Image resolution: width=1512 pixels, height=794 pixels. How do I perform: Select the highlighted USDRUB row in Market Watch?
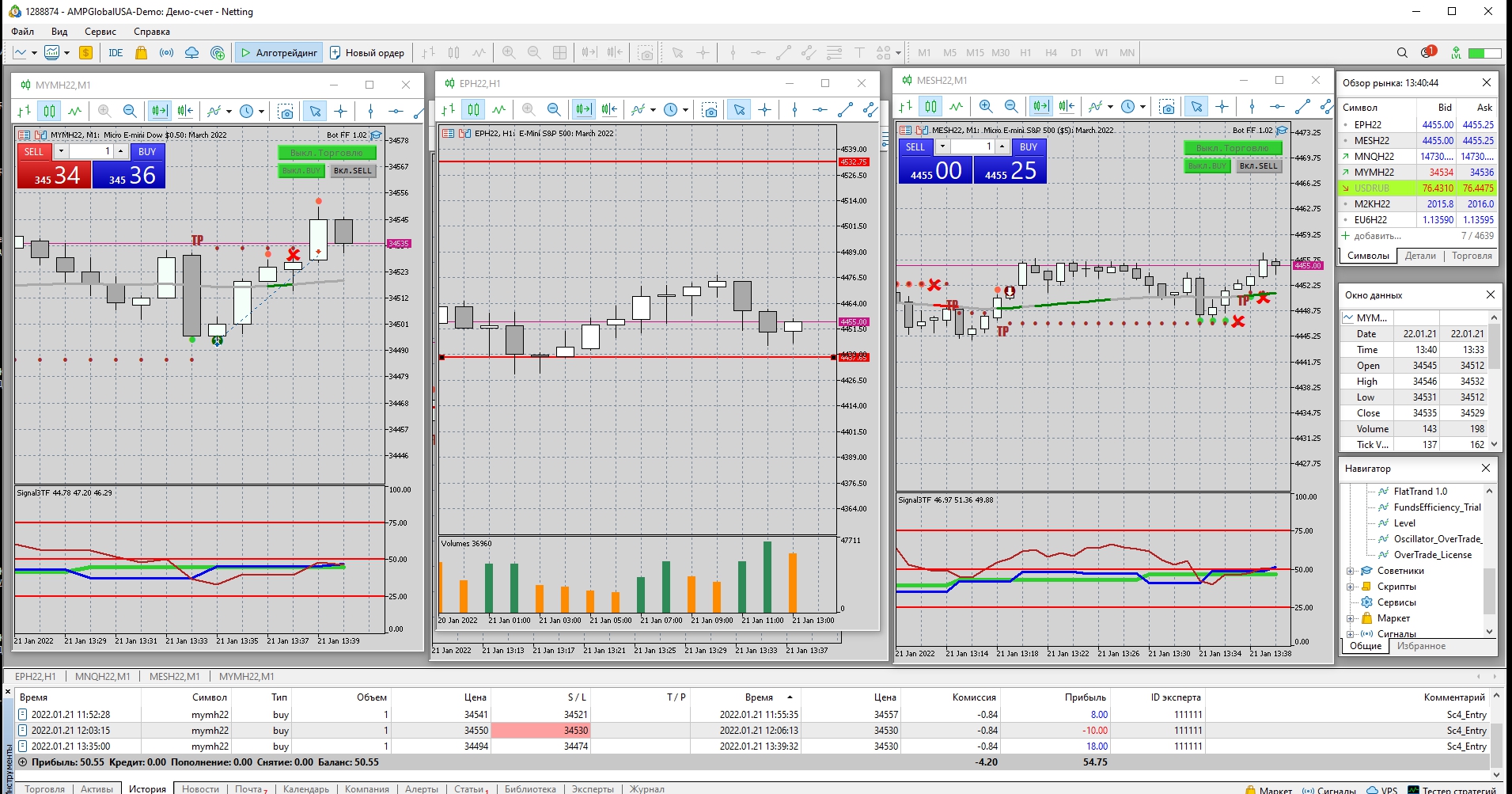coord(1417,188)
